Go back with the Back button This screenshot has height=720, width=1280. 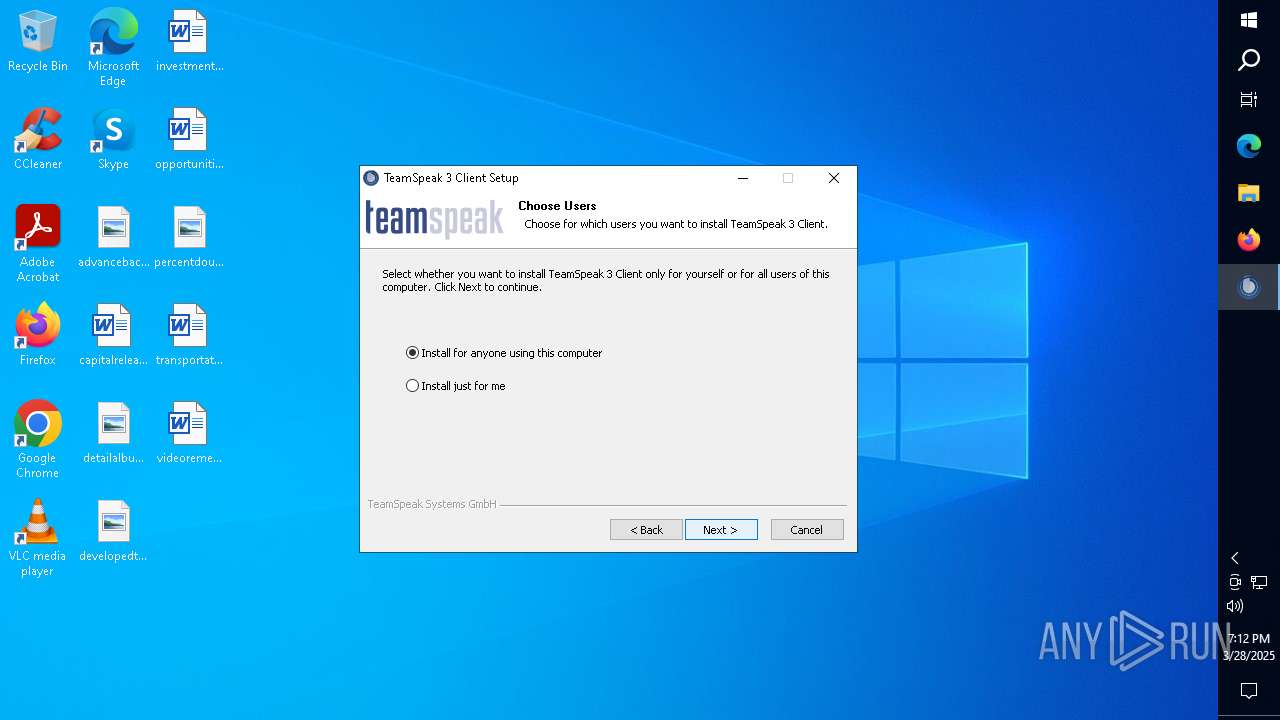pos(646,530)
